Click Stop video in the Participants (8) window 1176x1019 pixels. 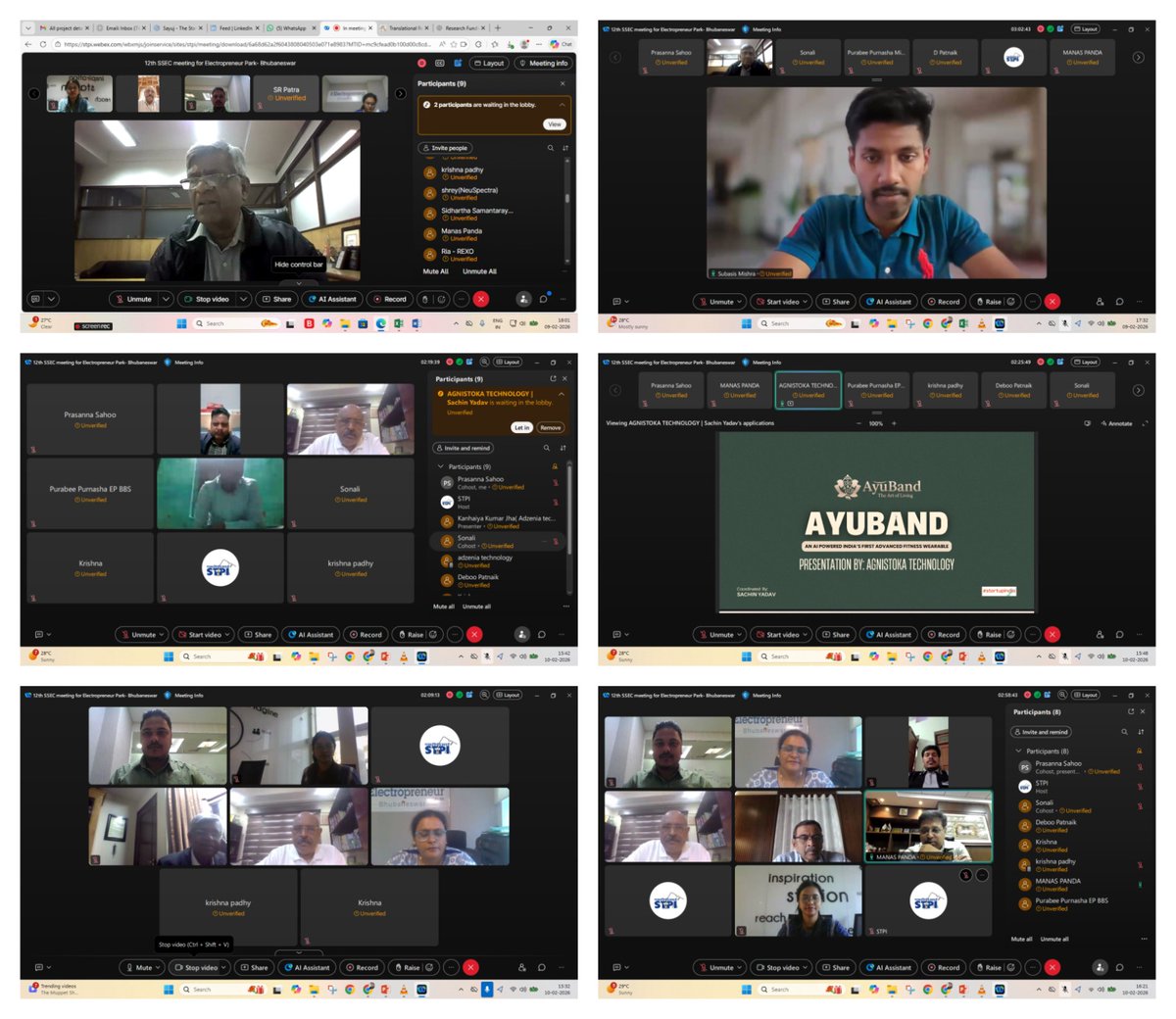[x=780, y=967]
